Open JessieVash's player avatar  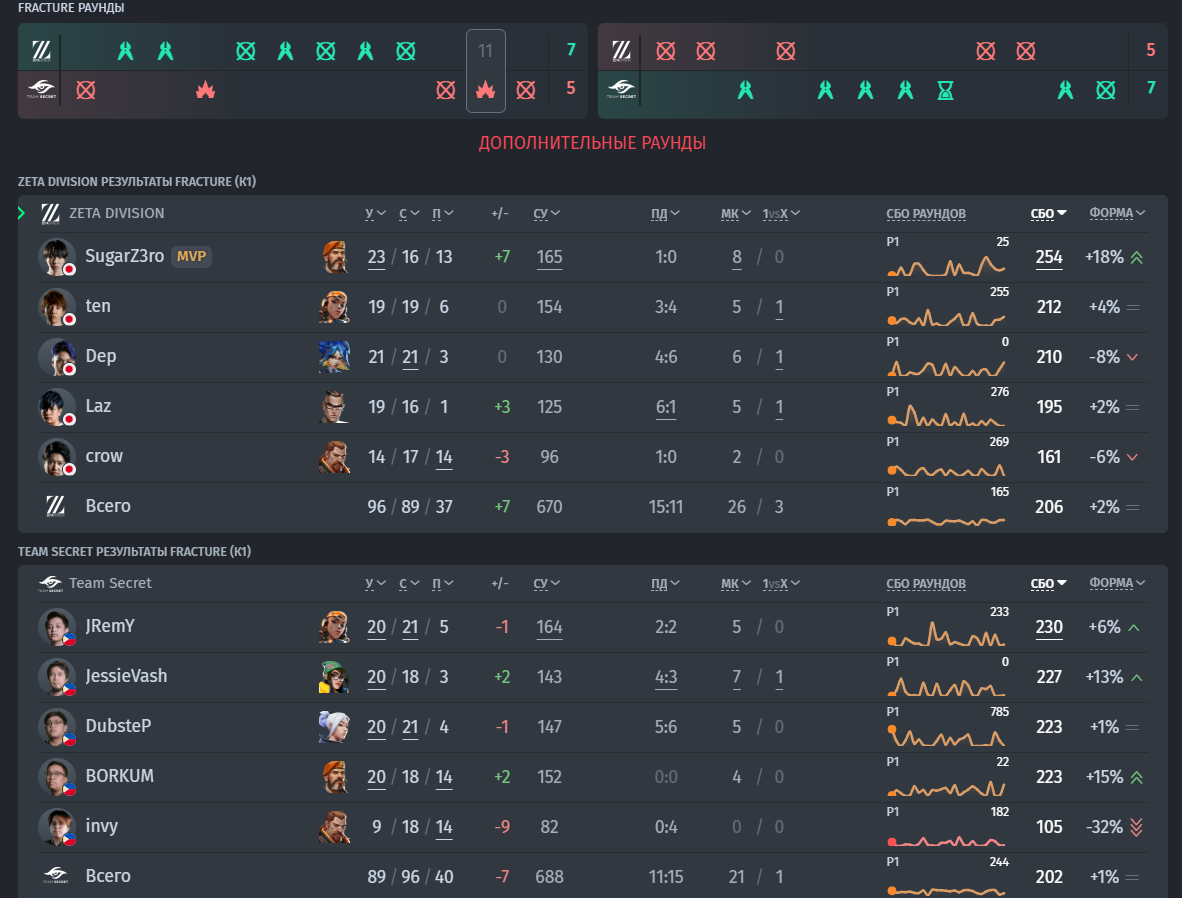pos(57,677)
